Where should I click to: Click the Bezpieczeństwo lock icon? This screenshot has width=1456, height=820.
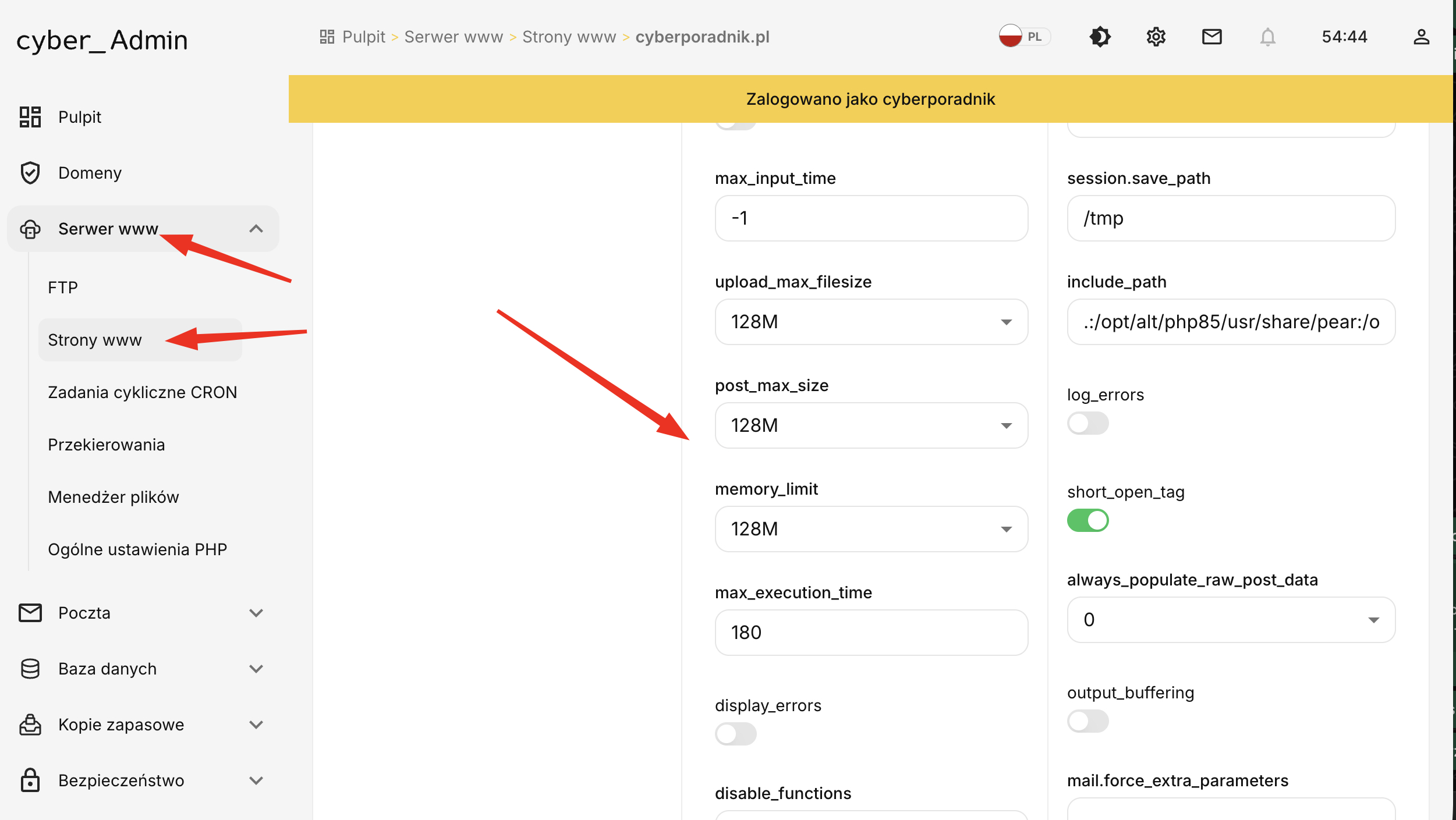point(30,780)
